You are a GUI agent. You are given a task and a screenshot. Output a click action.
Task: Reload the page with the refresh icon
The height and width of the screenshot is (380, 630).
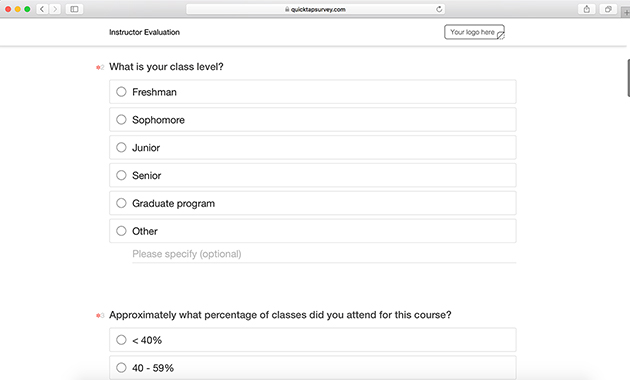point(439,9)
